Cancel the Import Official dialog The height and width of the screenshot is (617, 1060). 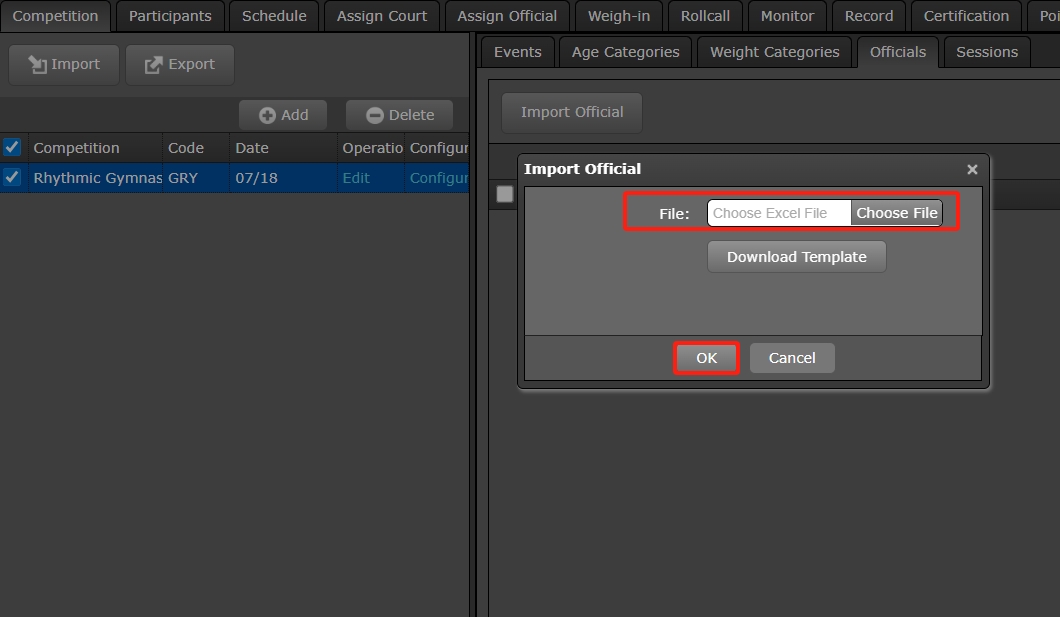click(791, 358)
